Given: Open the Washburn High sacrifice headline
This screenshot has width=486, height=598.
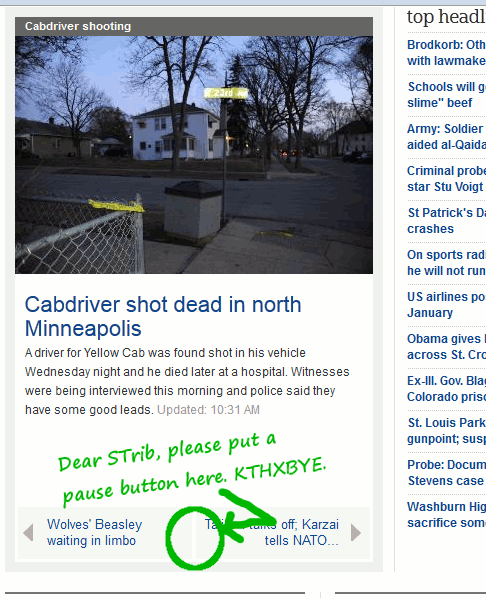Looking at the screenshot, I should [446, 514].
